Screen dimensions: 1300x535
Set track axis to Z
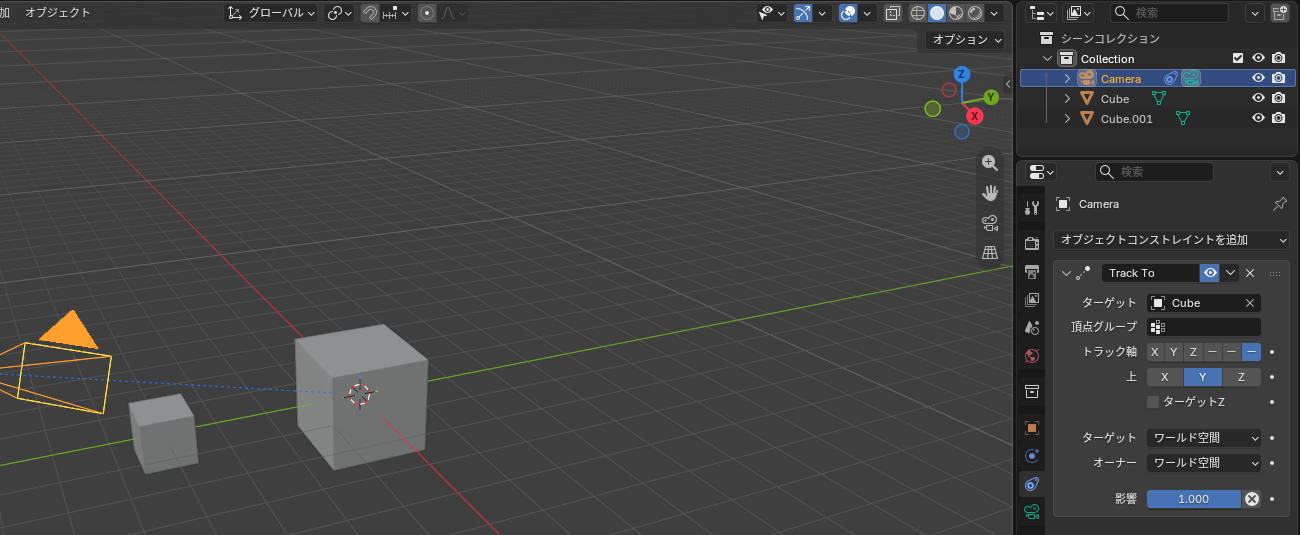coord(1193,352)
